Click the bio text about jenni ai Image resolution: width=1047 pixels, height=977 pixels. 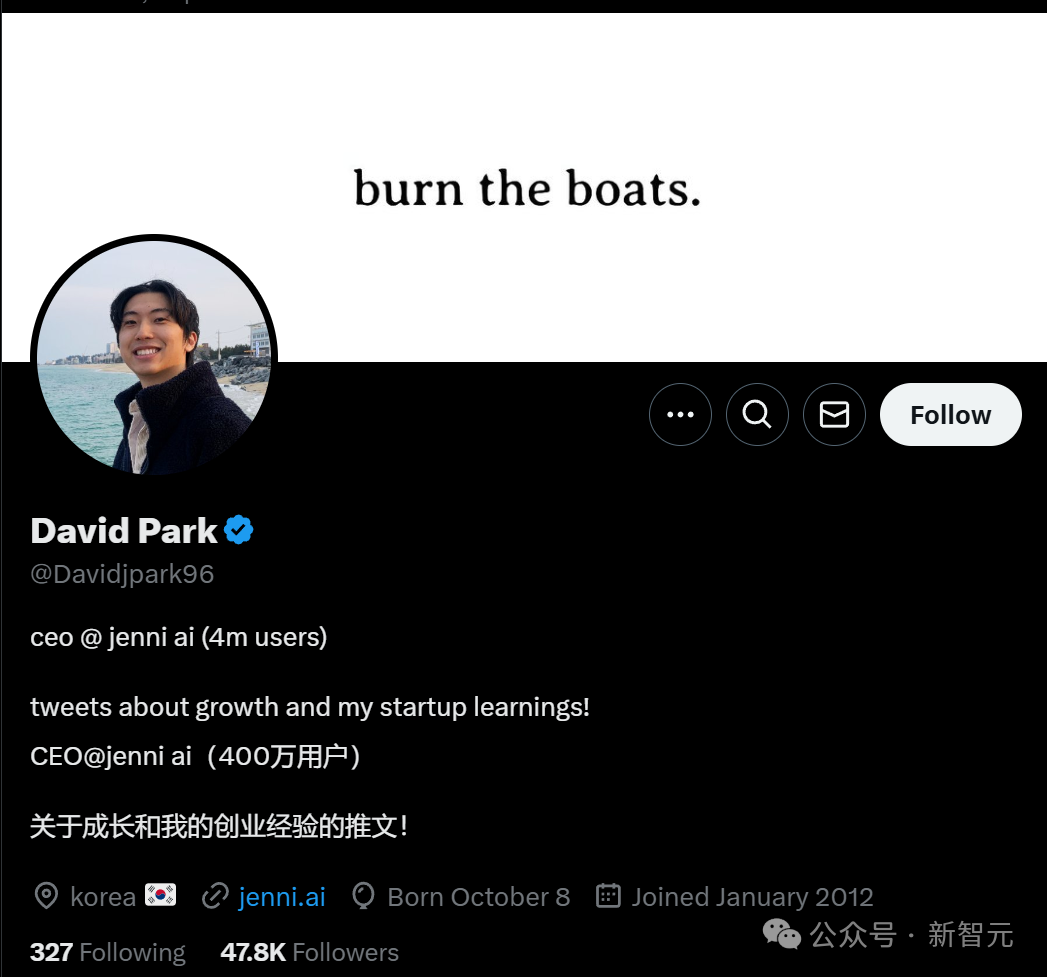click(x=178, y=637)
